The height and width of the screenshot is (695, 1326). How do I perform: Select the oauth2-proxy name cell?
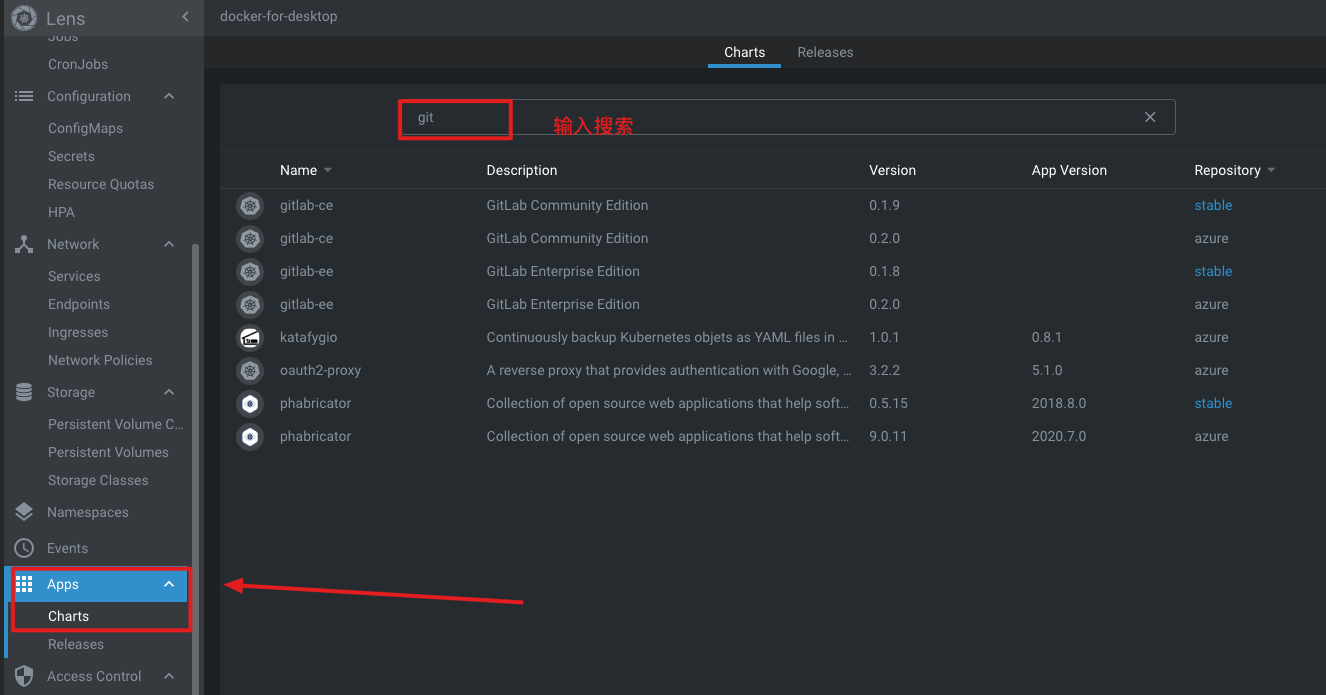pos(320,370)
